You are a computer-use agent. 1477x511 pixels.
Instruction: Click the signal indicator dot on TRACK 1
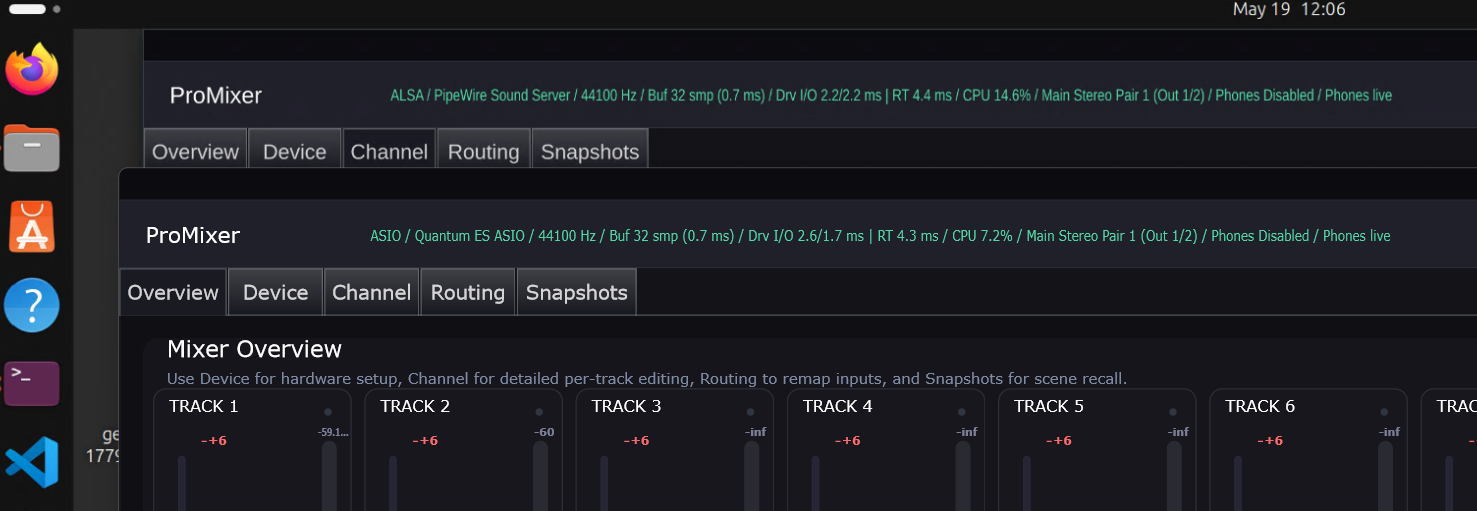328,412
